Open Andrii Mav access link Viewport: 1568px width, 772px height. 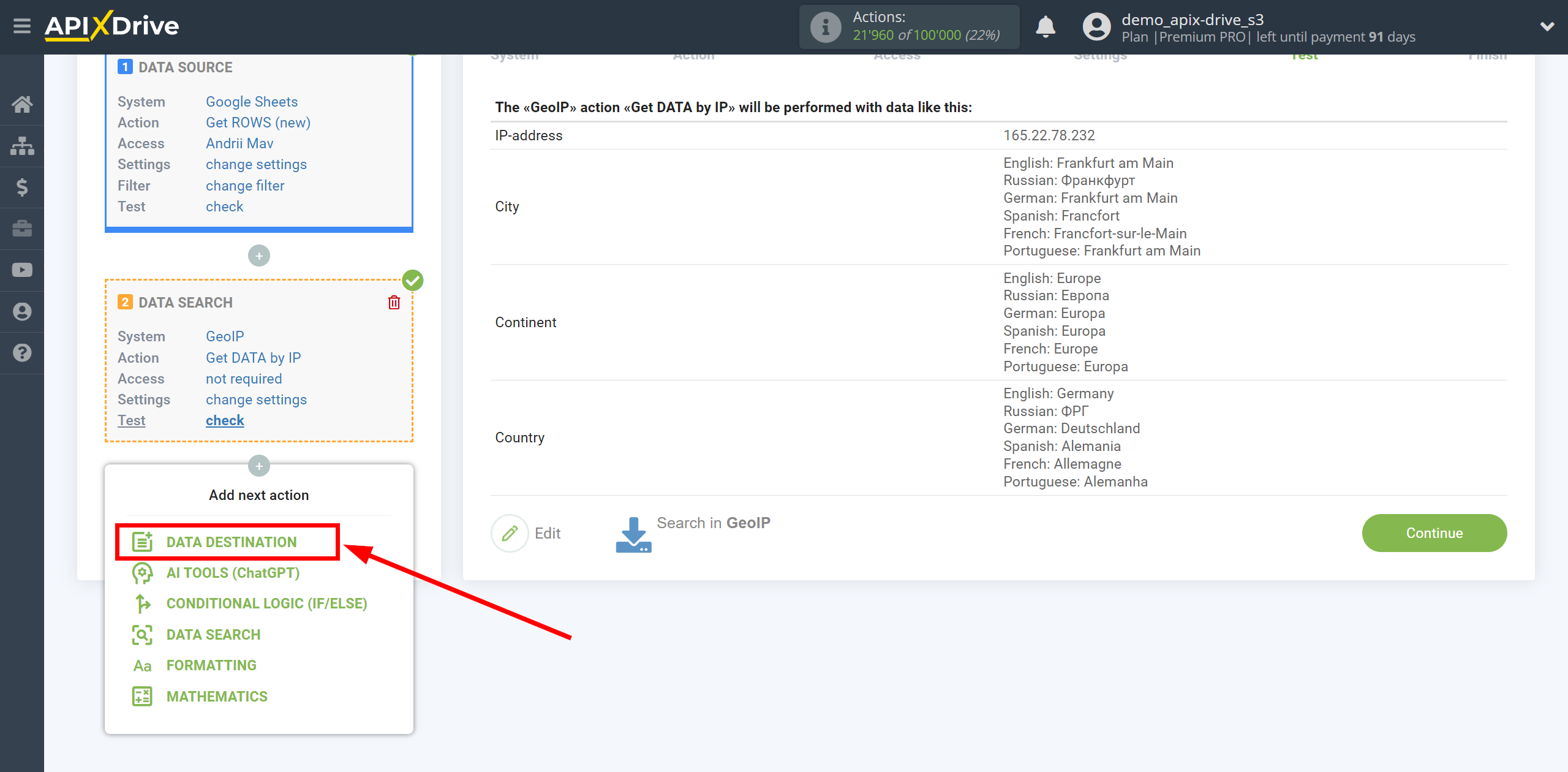pyautogui.click(x=239, y=143)
